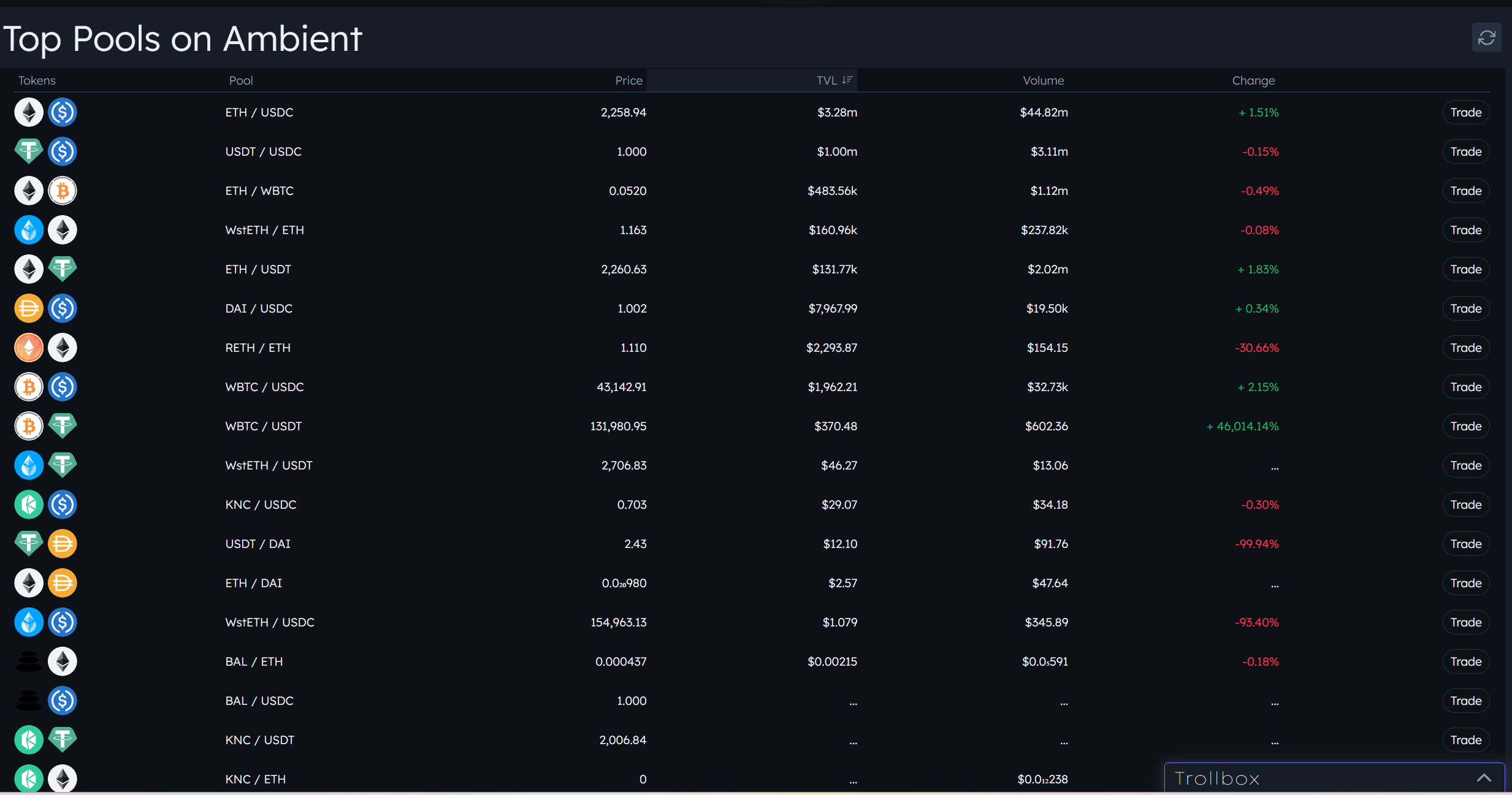Trade the BAL / USDC pool
Image resolution: width=1512 pixels, height=795 pixels.
coord(1465,701)
